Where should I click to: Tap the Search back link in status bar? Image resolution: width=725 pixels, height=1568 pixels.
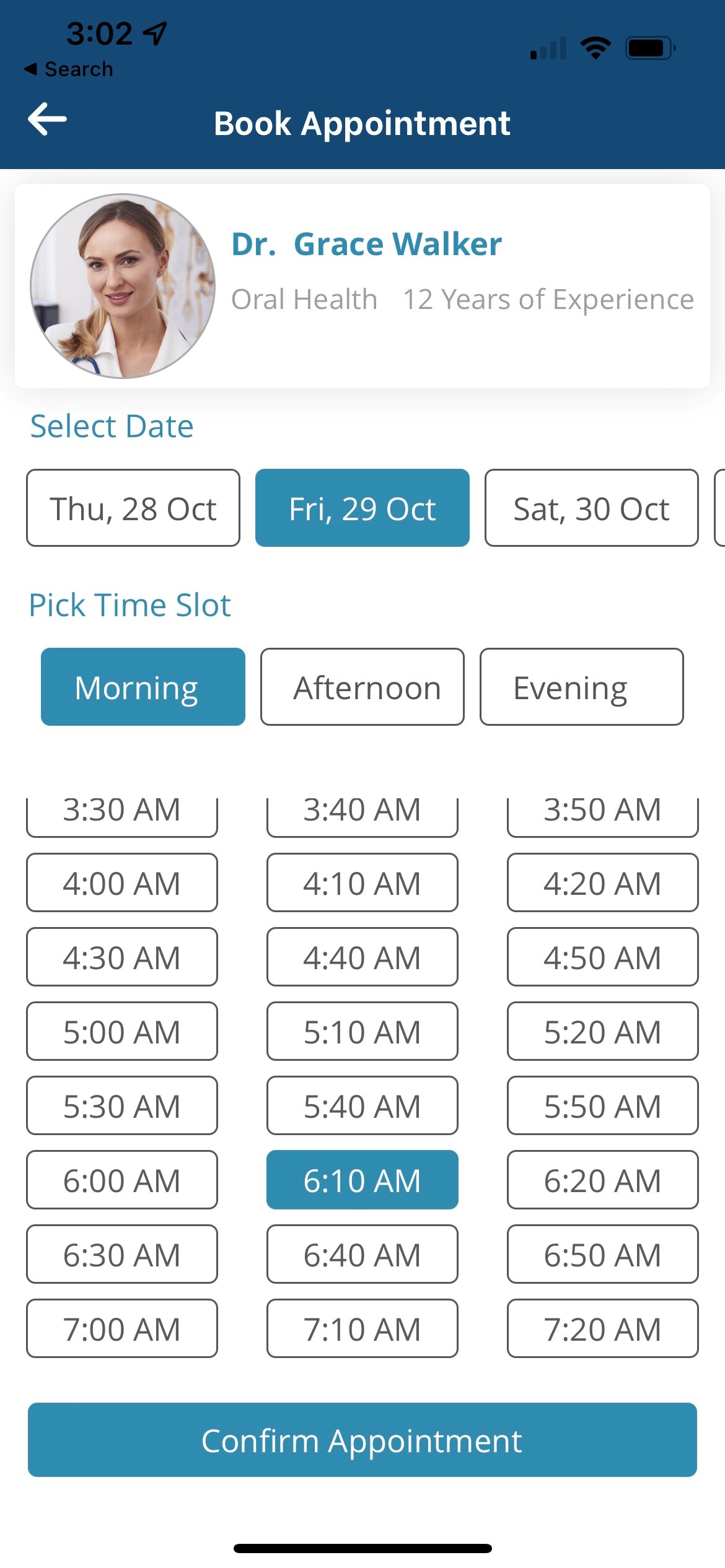point(69,69)
